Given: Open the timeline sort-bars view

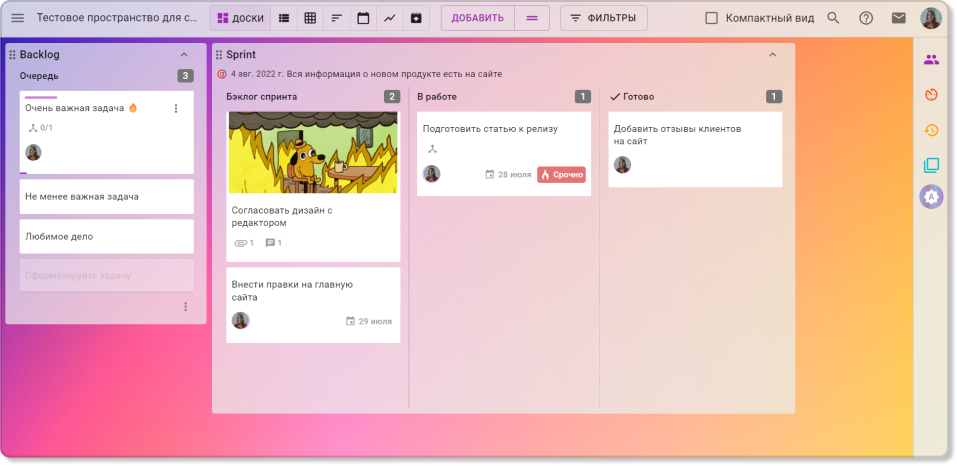Looking at the screenshot, I should (x=336, y=18).
